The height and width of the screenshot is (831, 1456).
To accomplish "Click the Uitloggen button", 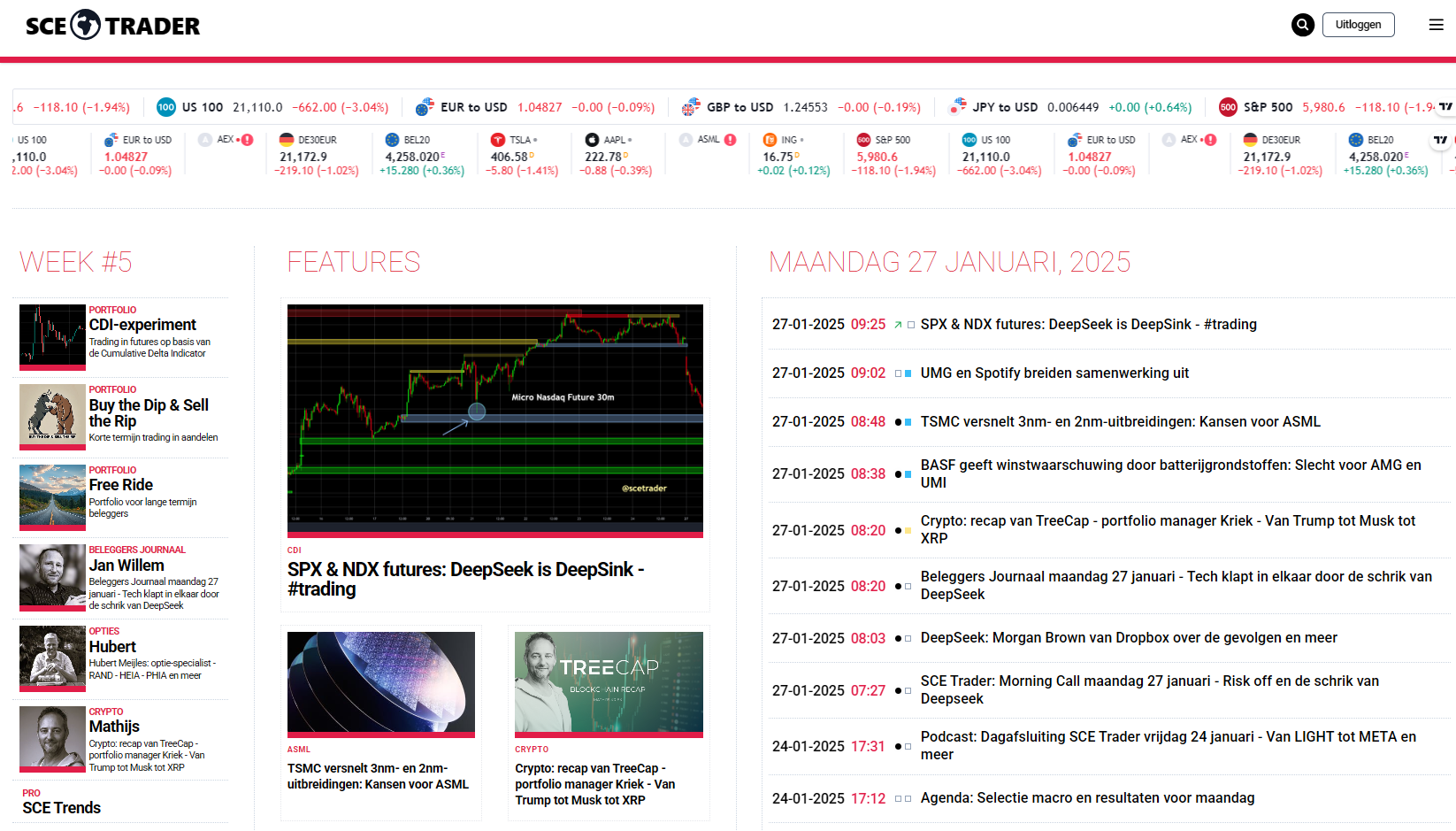I will coord(1359,25).
